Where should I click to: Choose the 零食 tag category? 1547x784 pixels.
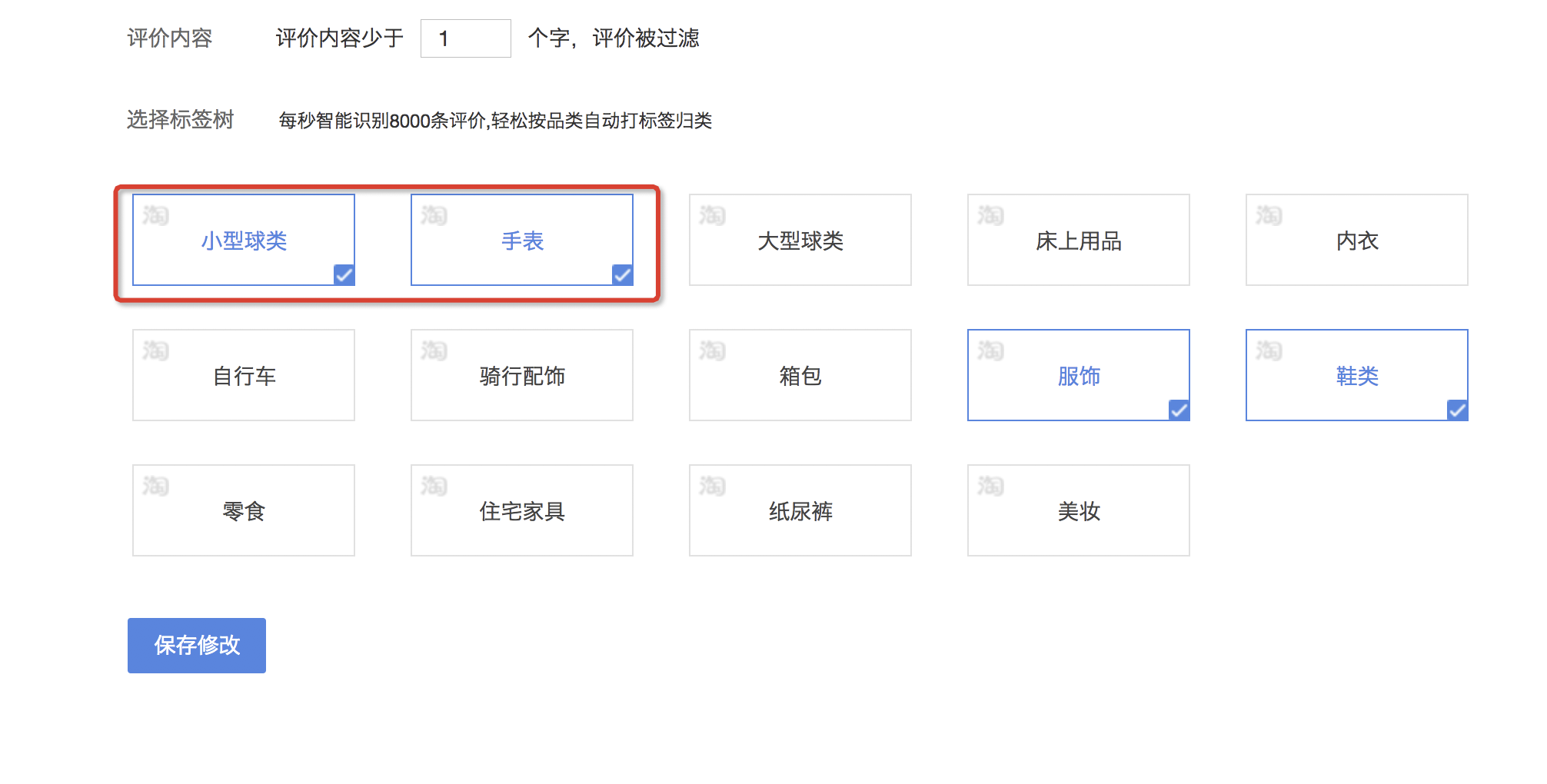tap(244, 511)
